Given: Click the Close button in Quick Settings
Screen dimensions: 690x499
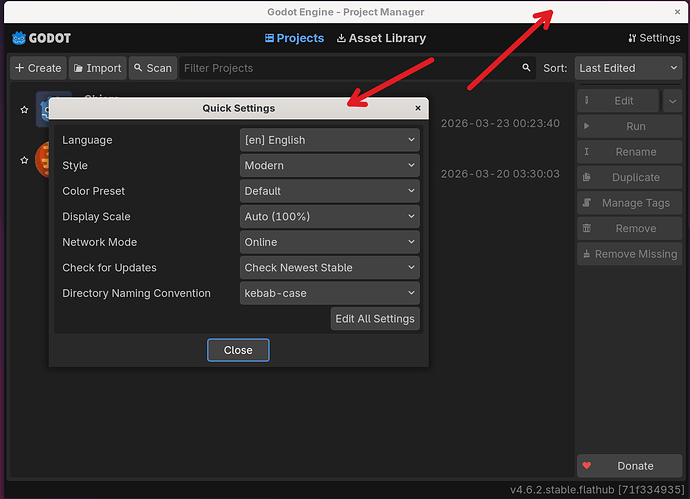Looking at the screenshot, I should coord(238,350).
